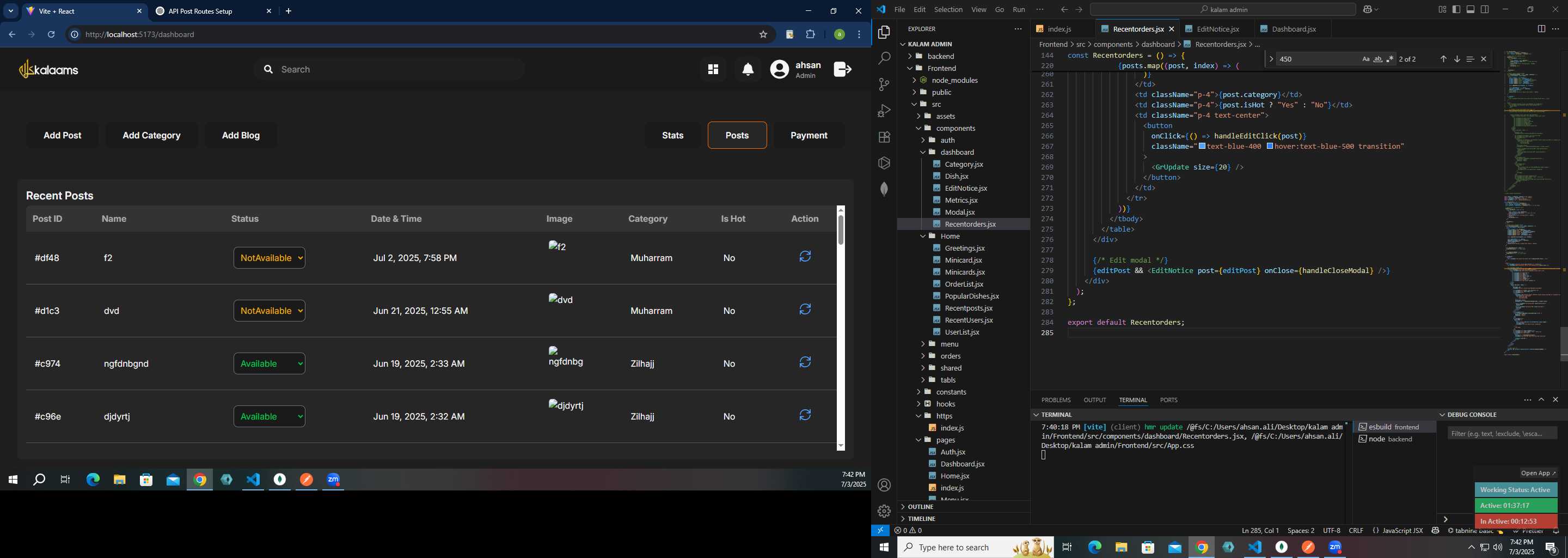Viewport: 1568px width, 558px height.
Task: Go to next match in find widget
Action: (1457, 59)
